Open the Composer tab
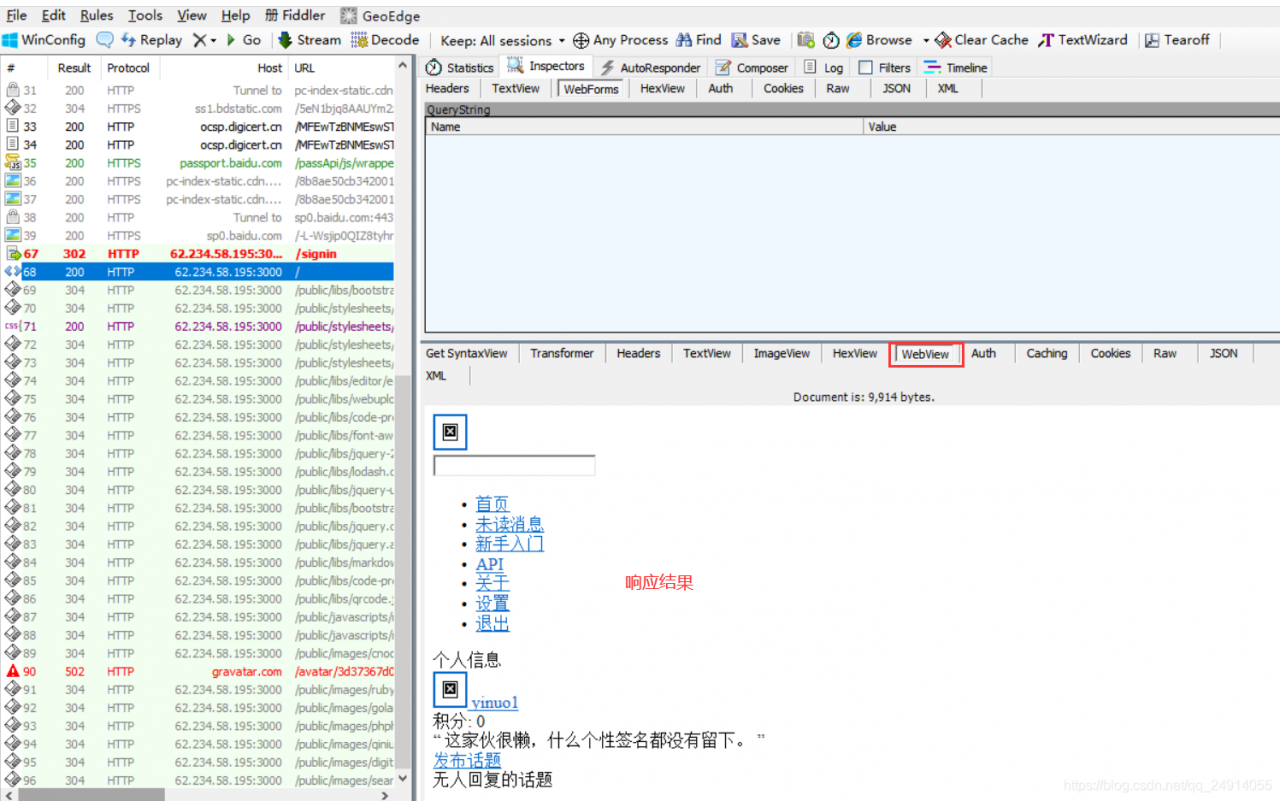This screenshot has height=801, width=1280. coord(752,68)
